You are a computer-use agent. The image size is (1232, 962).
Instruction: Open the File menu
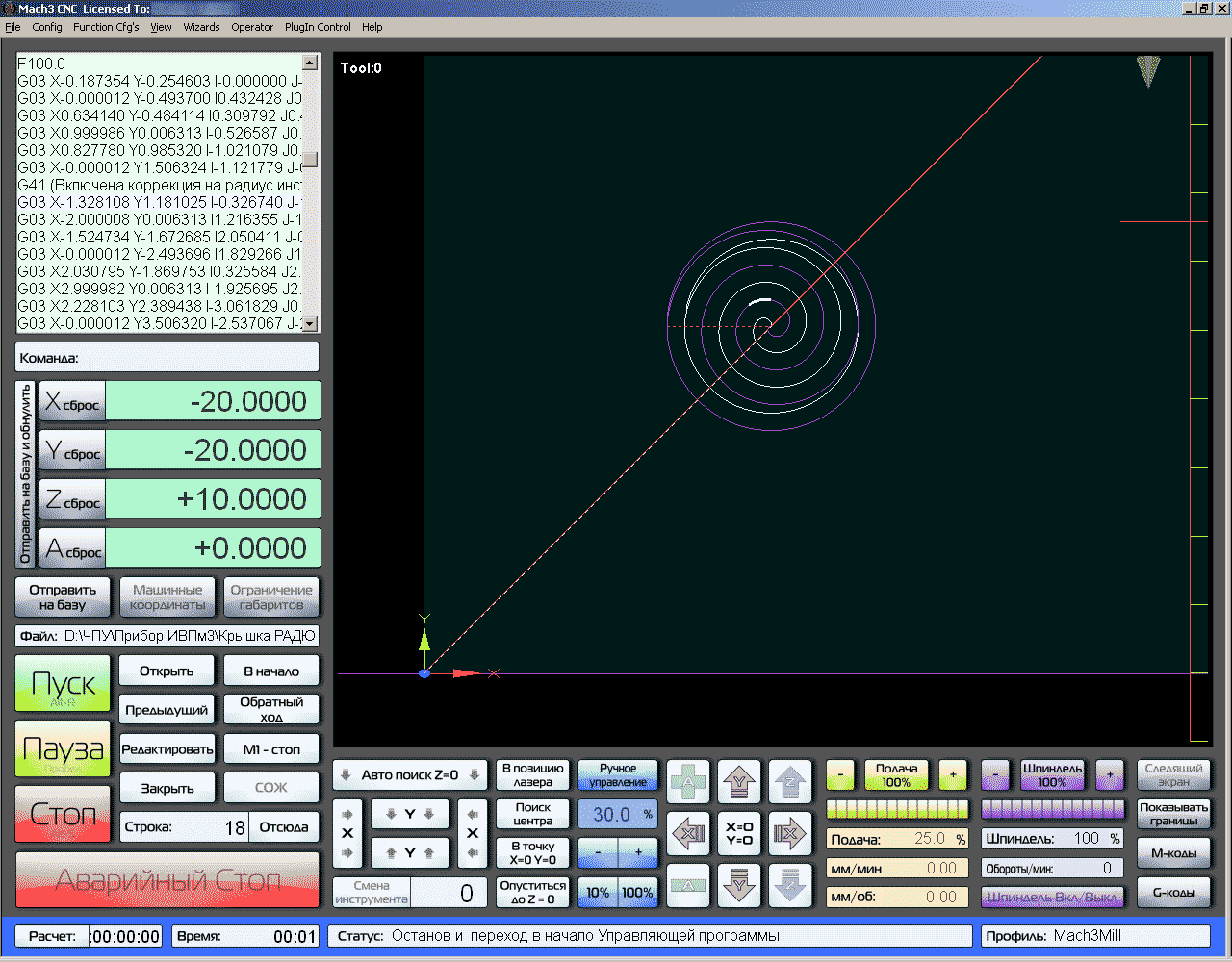pyautogui.click(x=13, y=27)
